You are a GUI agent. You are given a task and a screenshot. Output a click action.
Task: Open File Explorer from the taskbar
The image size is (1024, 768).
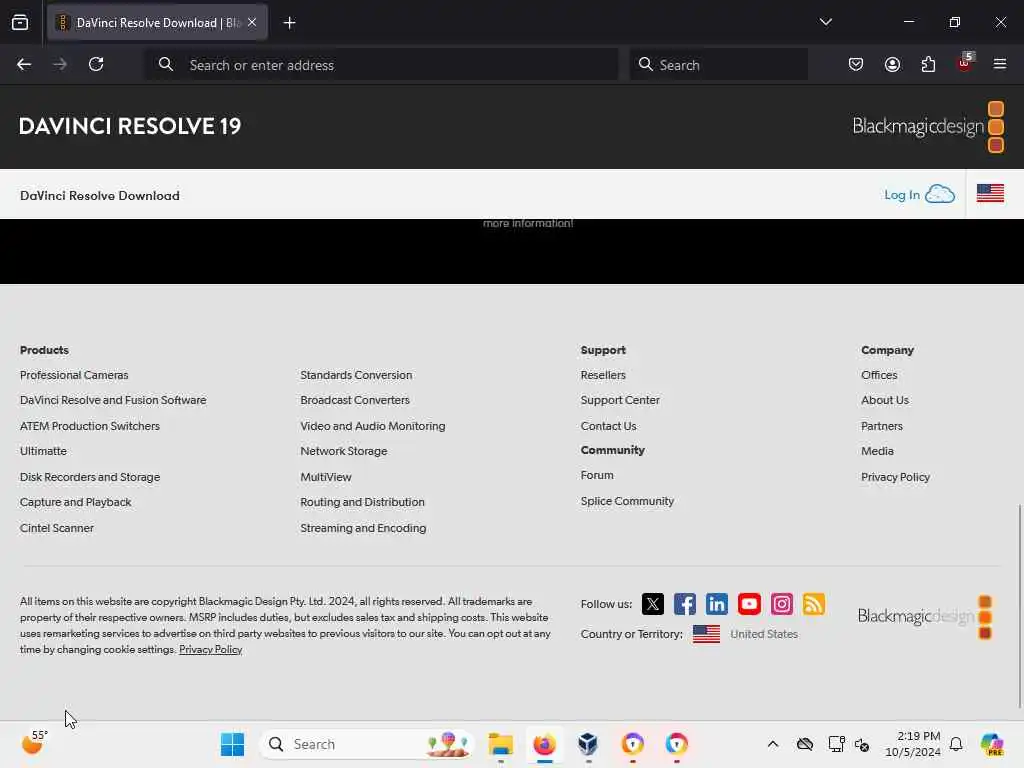pyautogui.click(x=501, y=744)
